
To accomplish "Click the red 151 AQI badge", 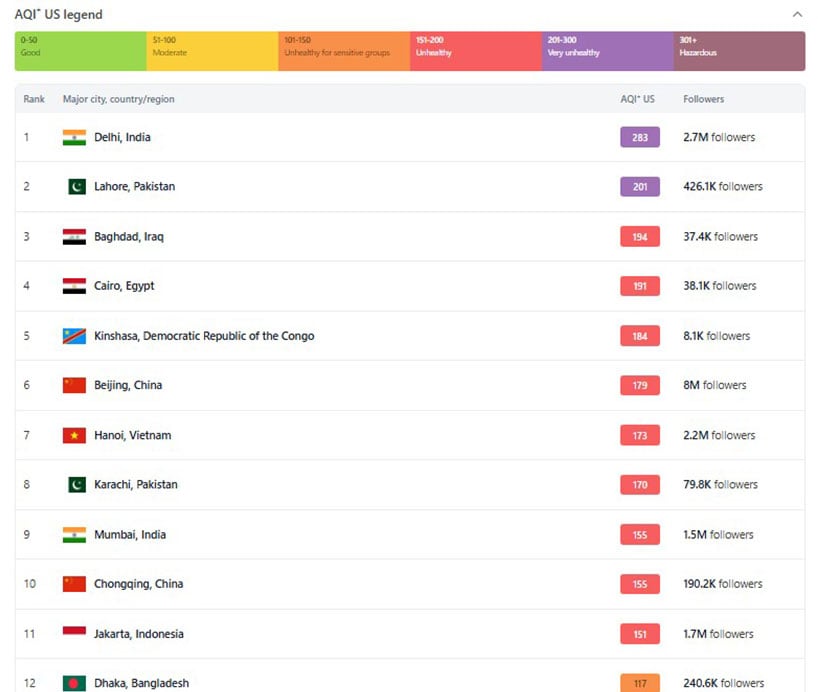I will coord(640,634).
